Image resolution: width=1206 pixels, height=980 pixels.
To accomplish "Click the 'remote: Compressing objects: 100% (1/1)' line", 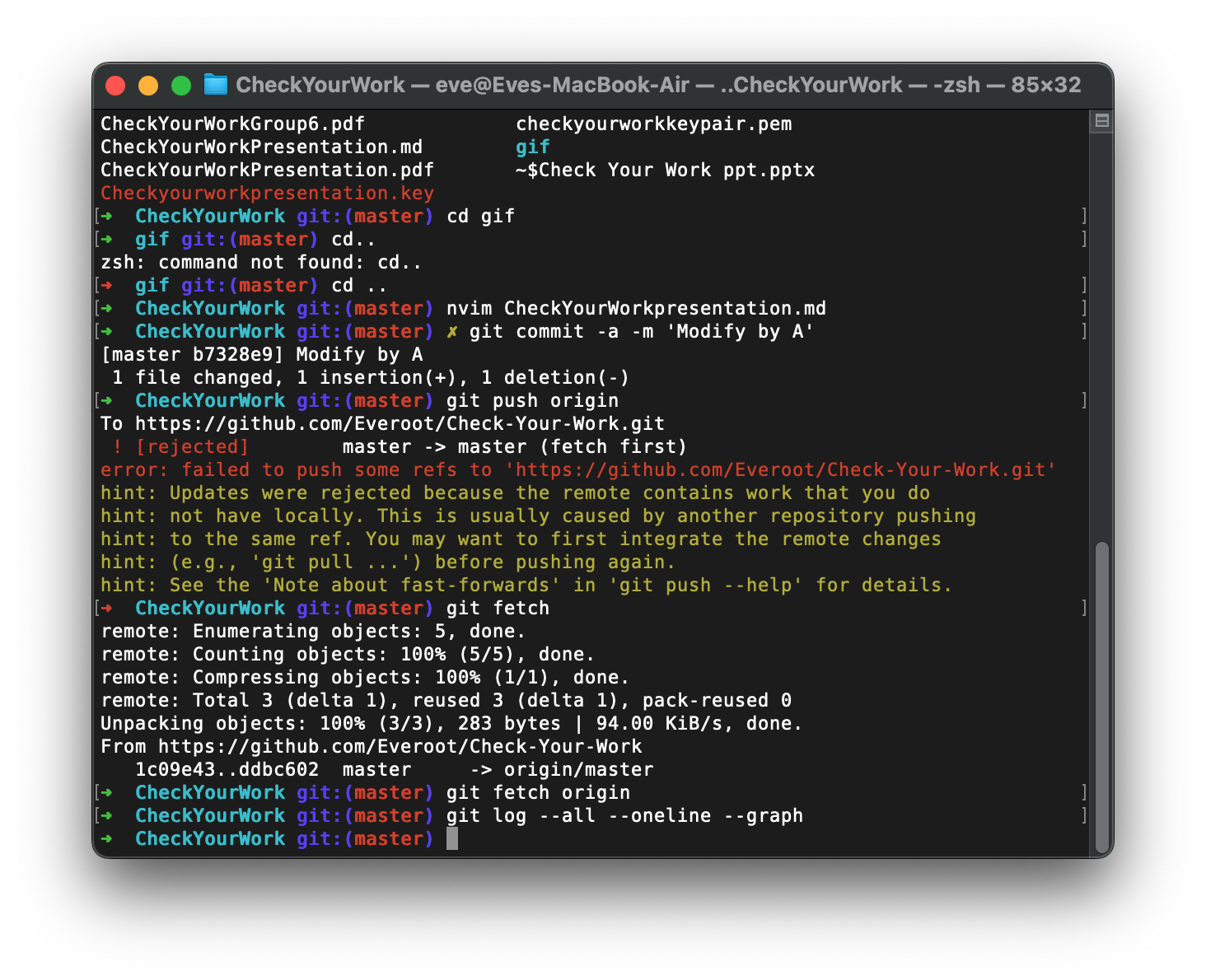I will pyautogui.click(x=366, y=678).
